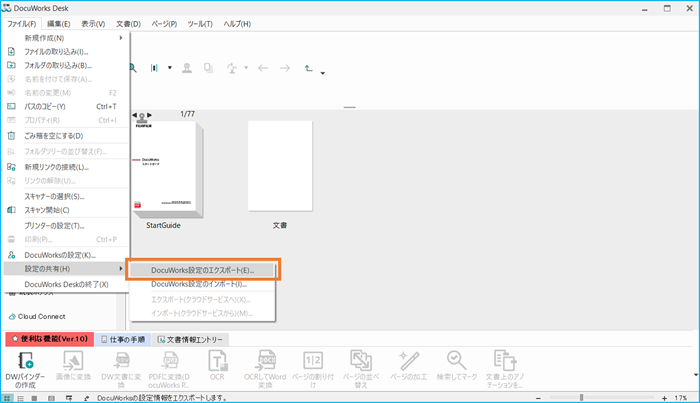Image resolution: width=700 pixels, height=403 pixels.
Task: Click the folder import icon beside フォルダの取り込み
Action: pyautogui.click(x=12, y=66)
